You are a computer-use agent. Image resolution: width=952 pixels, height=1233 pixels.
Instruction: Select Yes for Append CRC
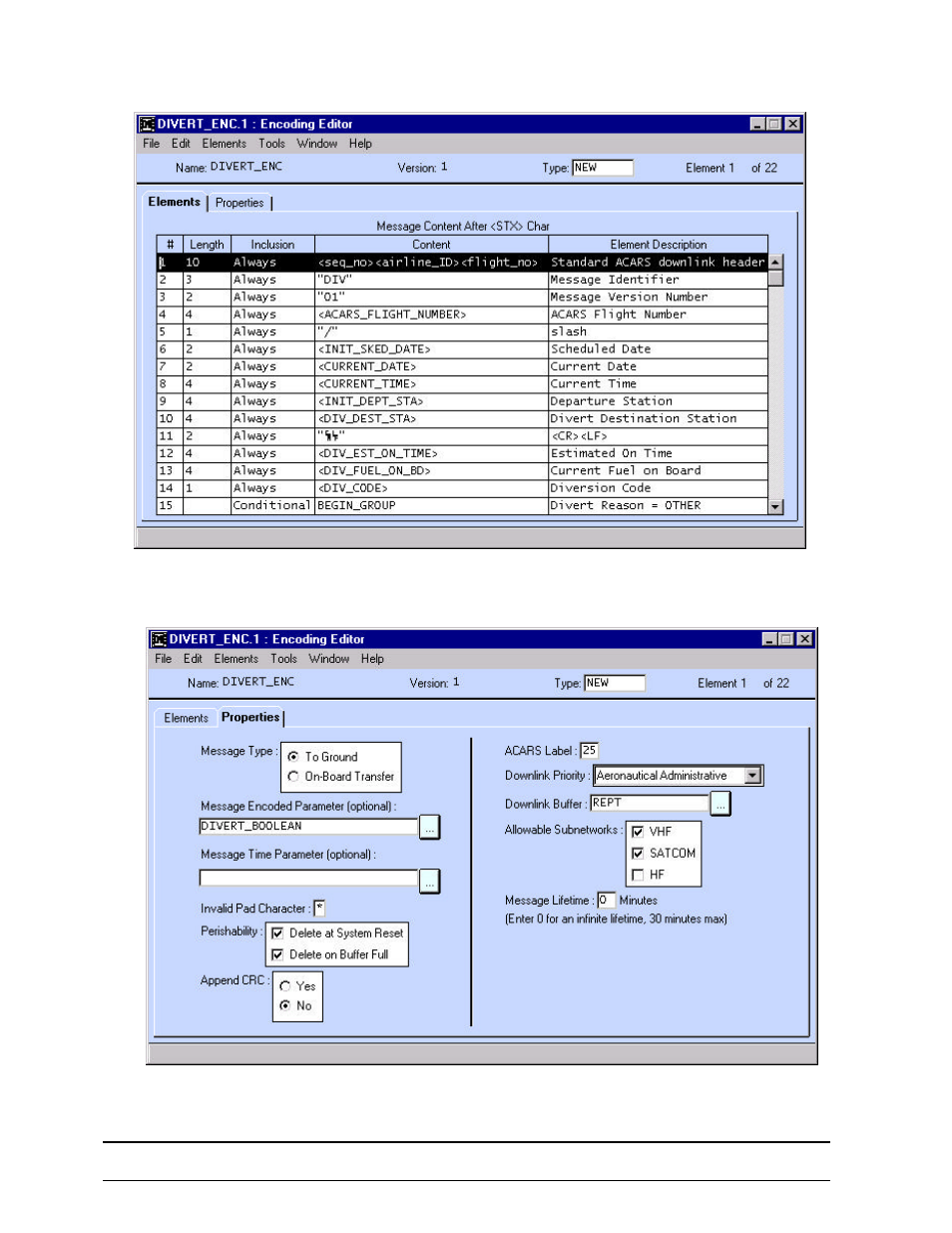coord(285,986)
